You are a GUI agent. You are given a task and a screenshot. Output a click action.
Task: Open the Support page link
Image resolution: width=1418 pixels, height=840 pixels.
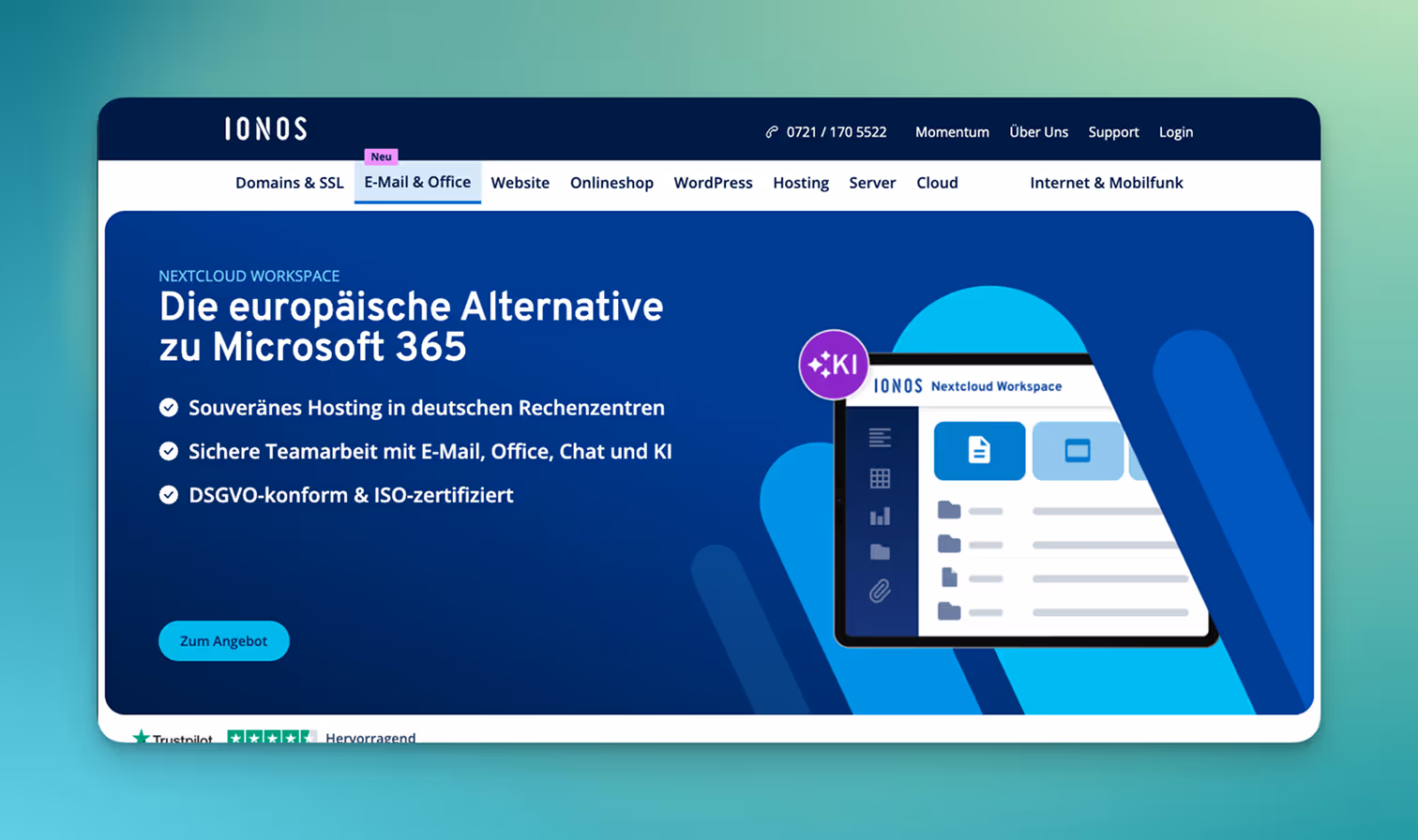(x=1113, y=132)
